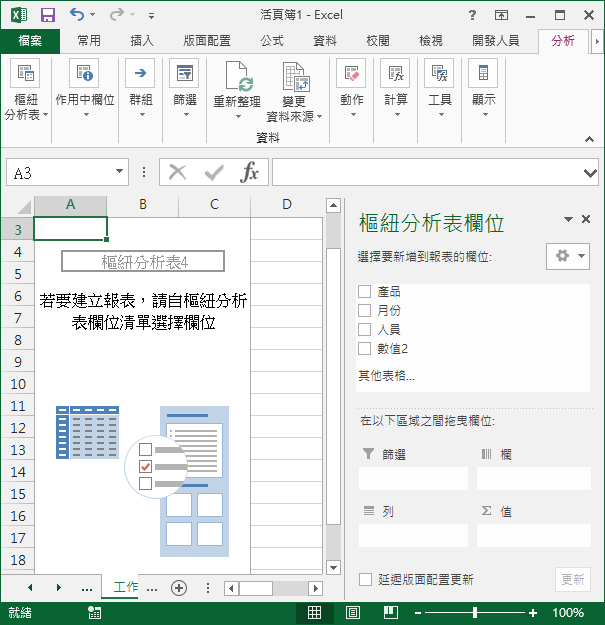Image resolution: width=605 pixels, height=625 pixels.
Task: Undo the last action
Action: click(x=77, y=15)
